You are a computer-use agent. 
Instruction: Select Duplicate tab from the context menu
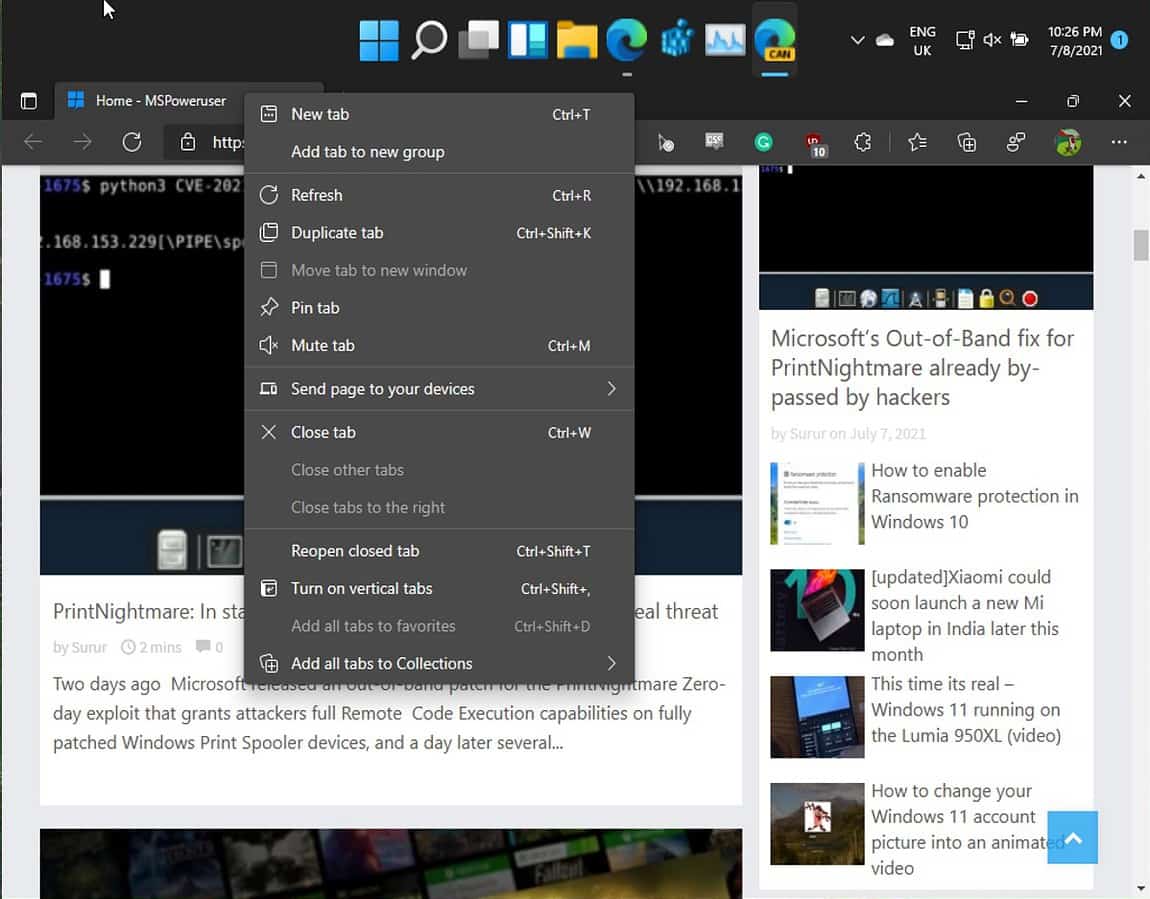[x=335, y=232]
